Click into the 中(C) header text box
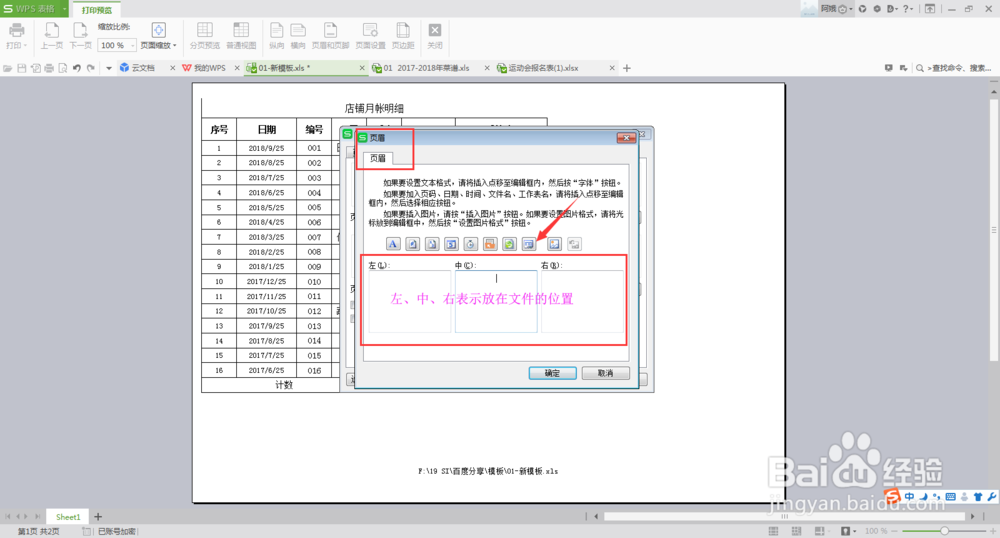The image size is (1000, 538). [496, 302]
